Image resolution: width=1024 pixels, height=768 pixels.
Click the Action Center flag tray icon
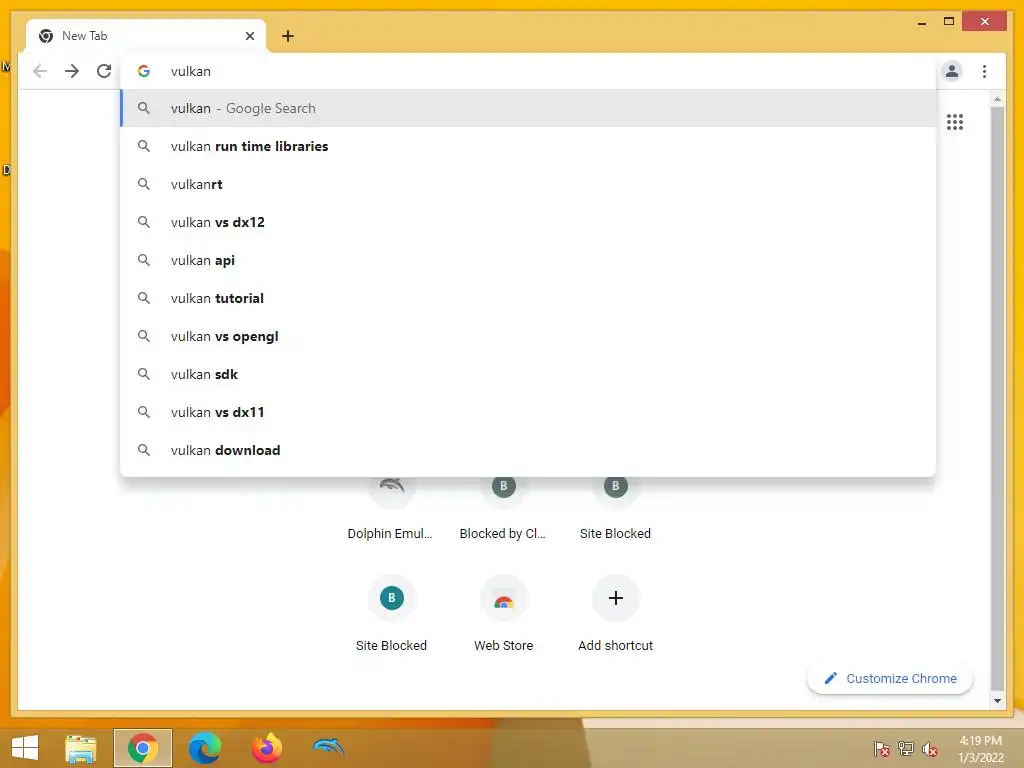coord(881,748)
